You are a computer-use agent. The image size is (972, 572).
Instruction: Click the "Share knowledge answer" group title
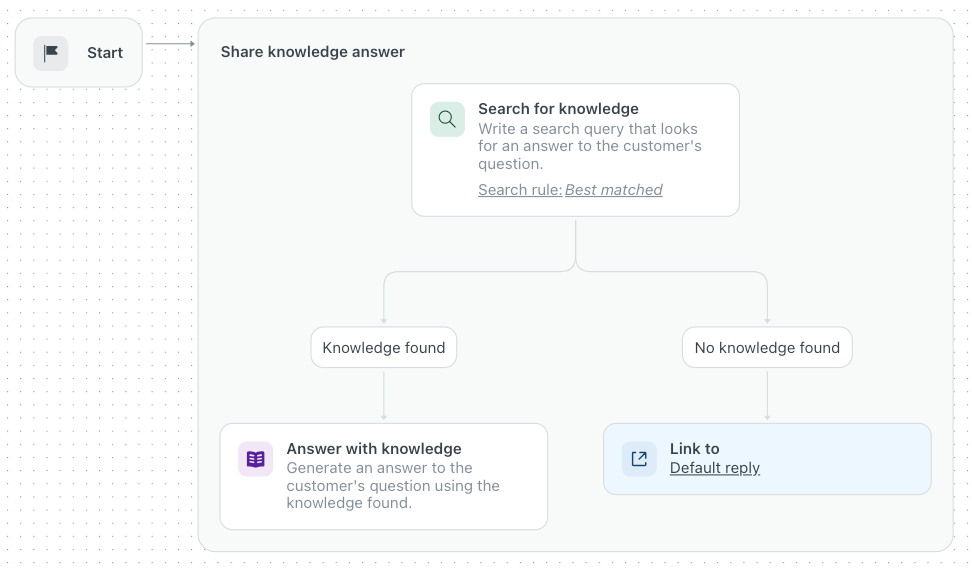pos(312,52)
